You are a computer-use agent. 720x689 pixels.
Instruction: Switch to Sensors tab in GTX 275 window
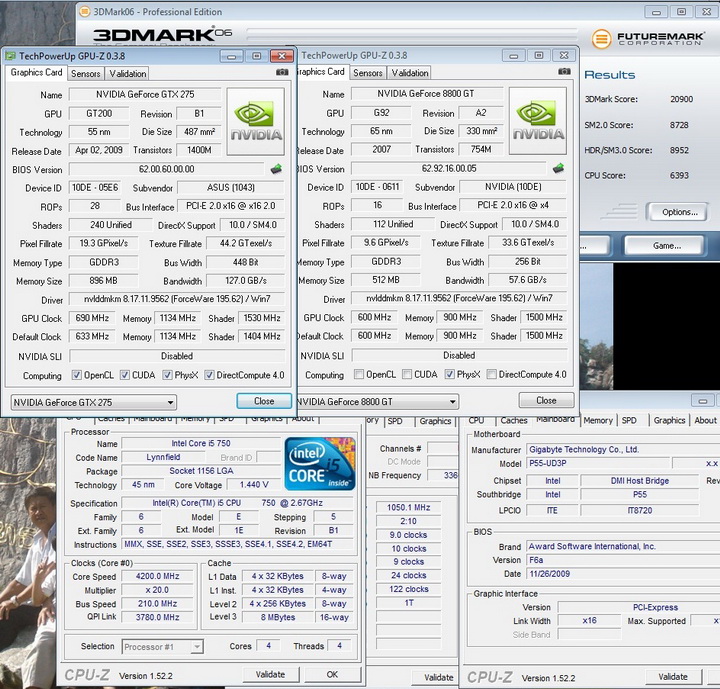click(85, 73)
